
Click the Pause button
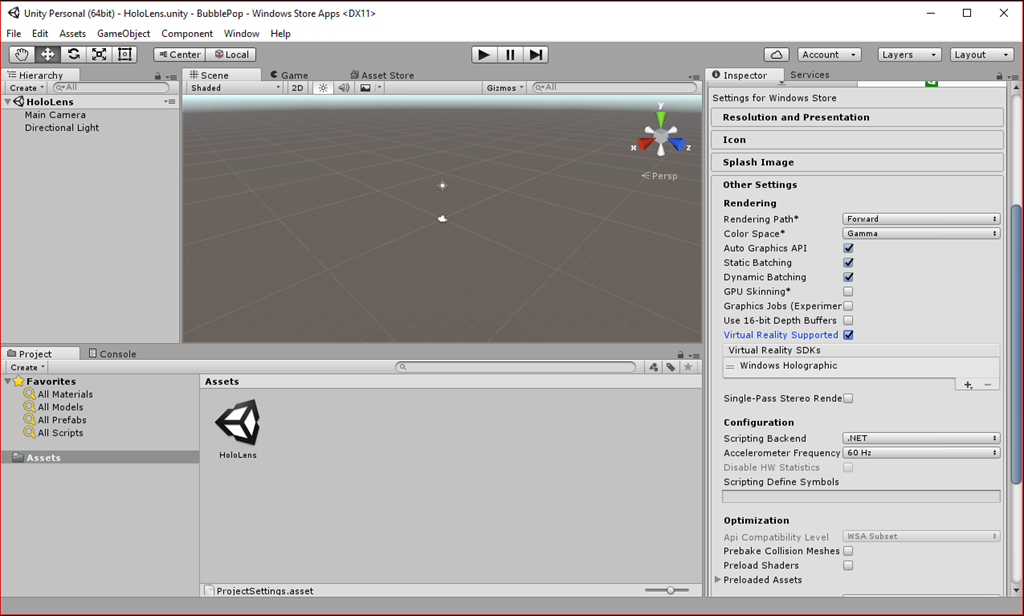(x=510, y=55)
